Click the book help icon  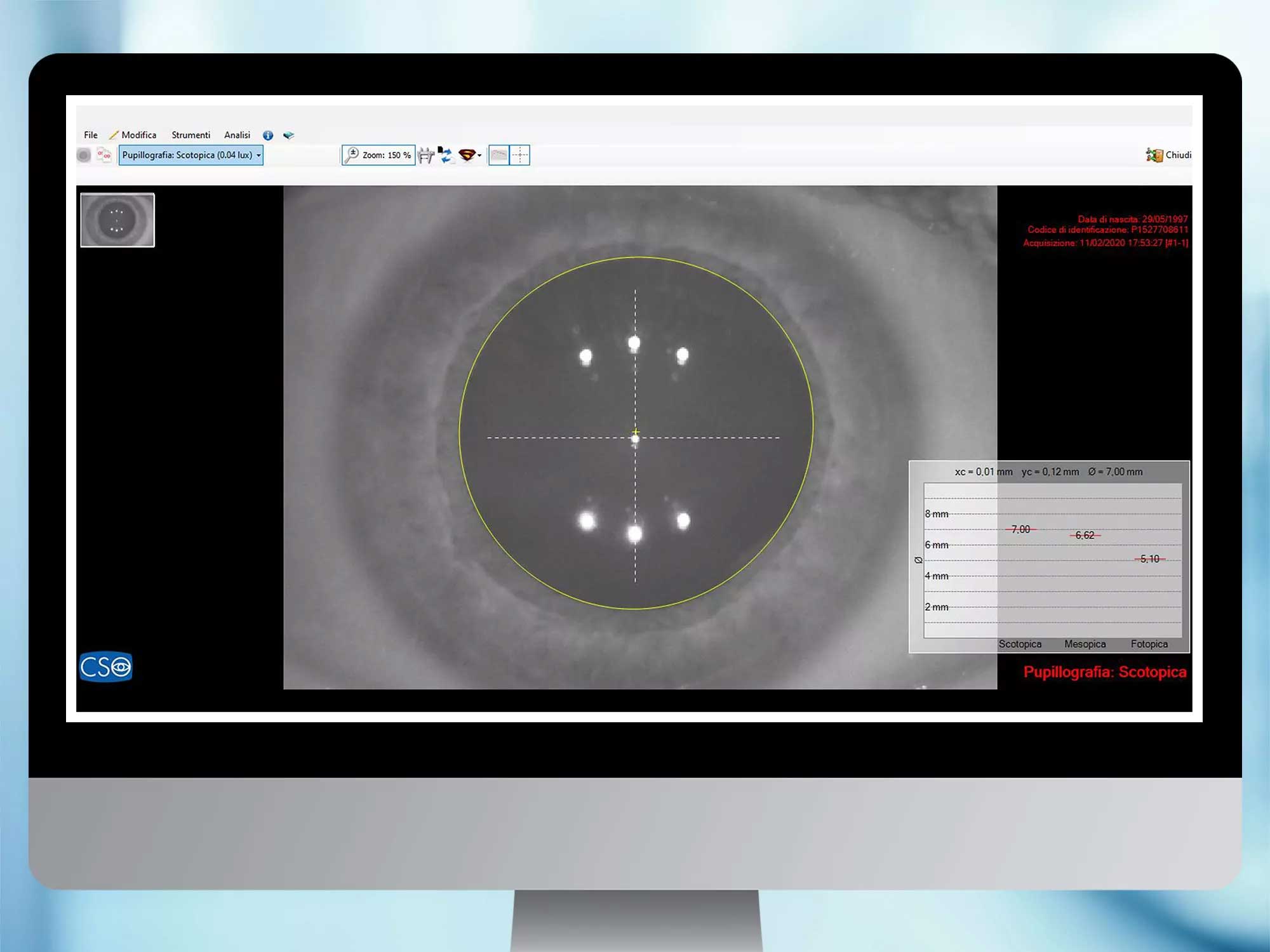click(x=289, y=135)
